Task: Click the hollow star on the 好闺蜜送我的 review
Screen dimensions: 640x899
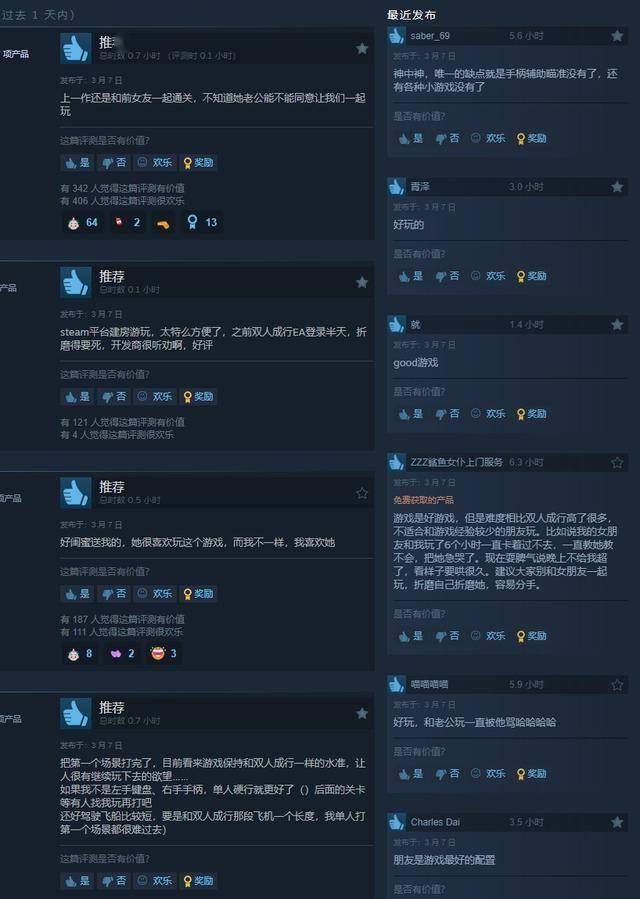Action: [x=362, y=493]
